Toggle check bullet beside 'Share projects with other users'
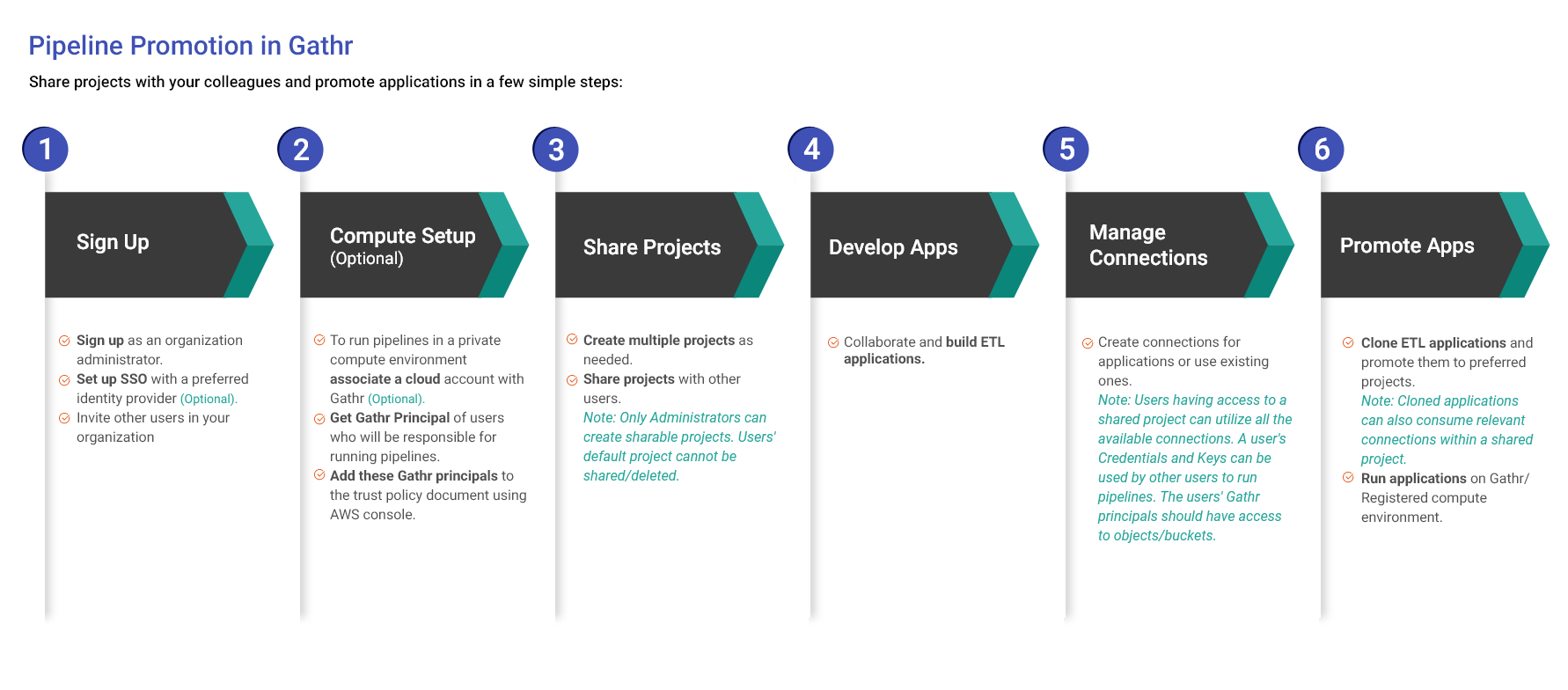 572,380
